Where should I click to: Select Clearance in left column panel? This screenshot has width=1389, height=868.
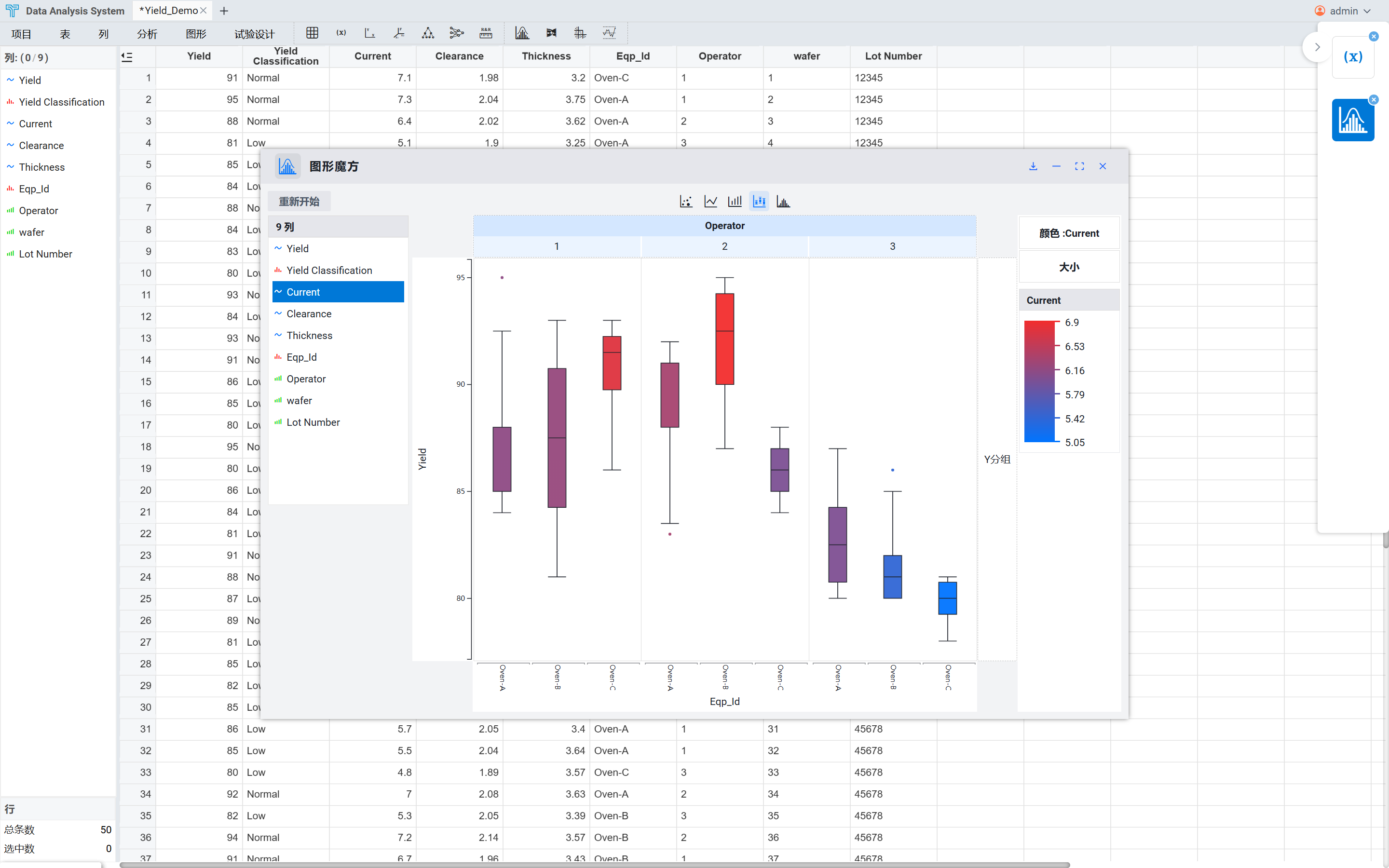58,145
